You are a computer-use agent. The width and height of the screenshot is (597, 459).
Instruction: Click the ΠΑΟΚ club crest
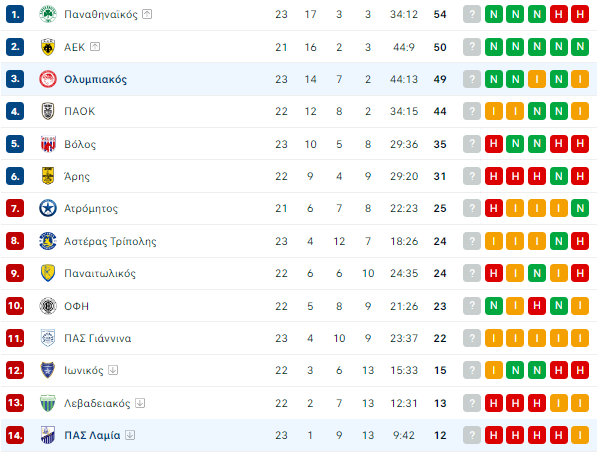[48, 111]
